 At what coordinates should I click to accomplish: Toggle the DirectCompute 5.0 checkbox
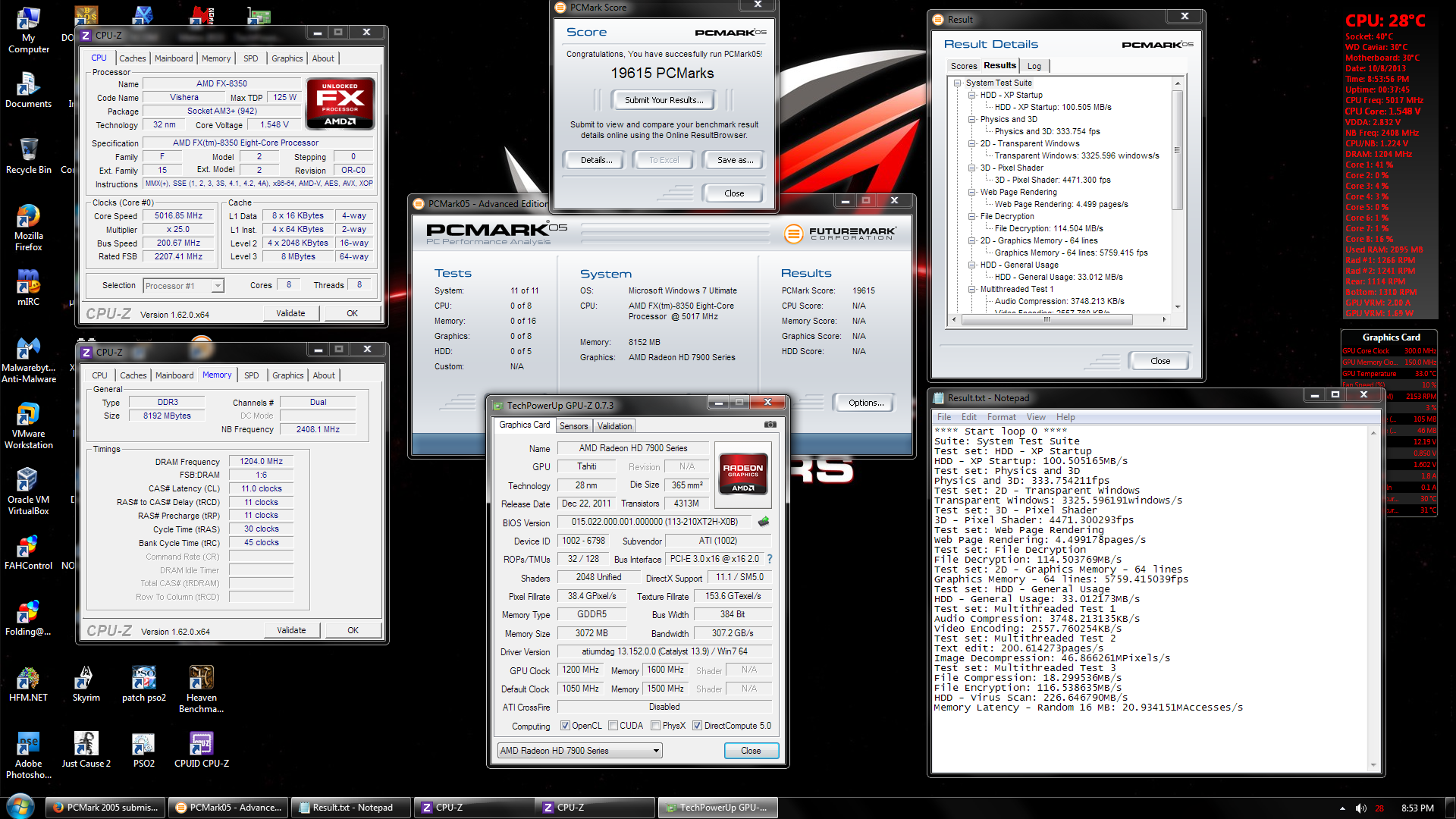point(697,726)
